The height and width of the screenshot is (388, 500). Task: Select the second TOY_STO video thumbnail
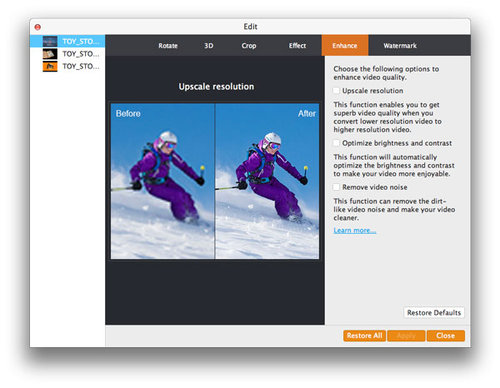point(50,54)
